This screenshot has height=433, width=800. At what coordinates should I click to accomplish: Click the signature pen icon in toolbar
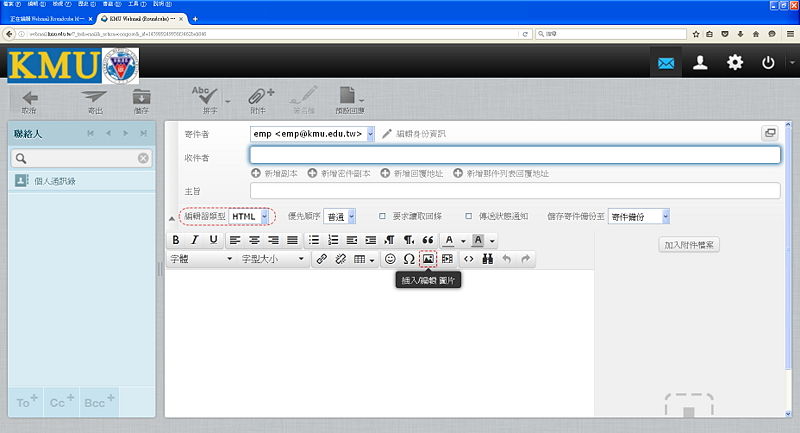[x=304, y=95]
